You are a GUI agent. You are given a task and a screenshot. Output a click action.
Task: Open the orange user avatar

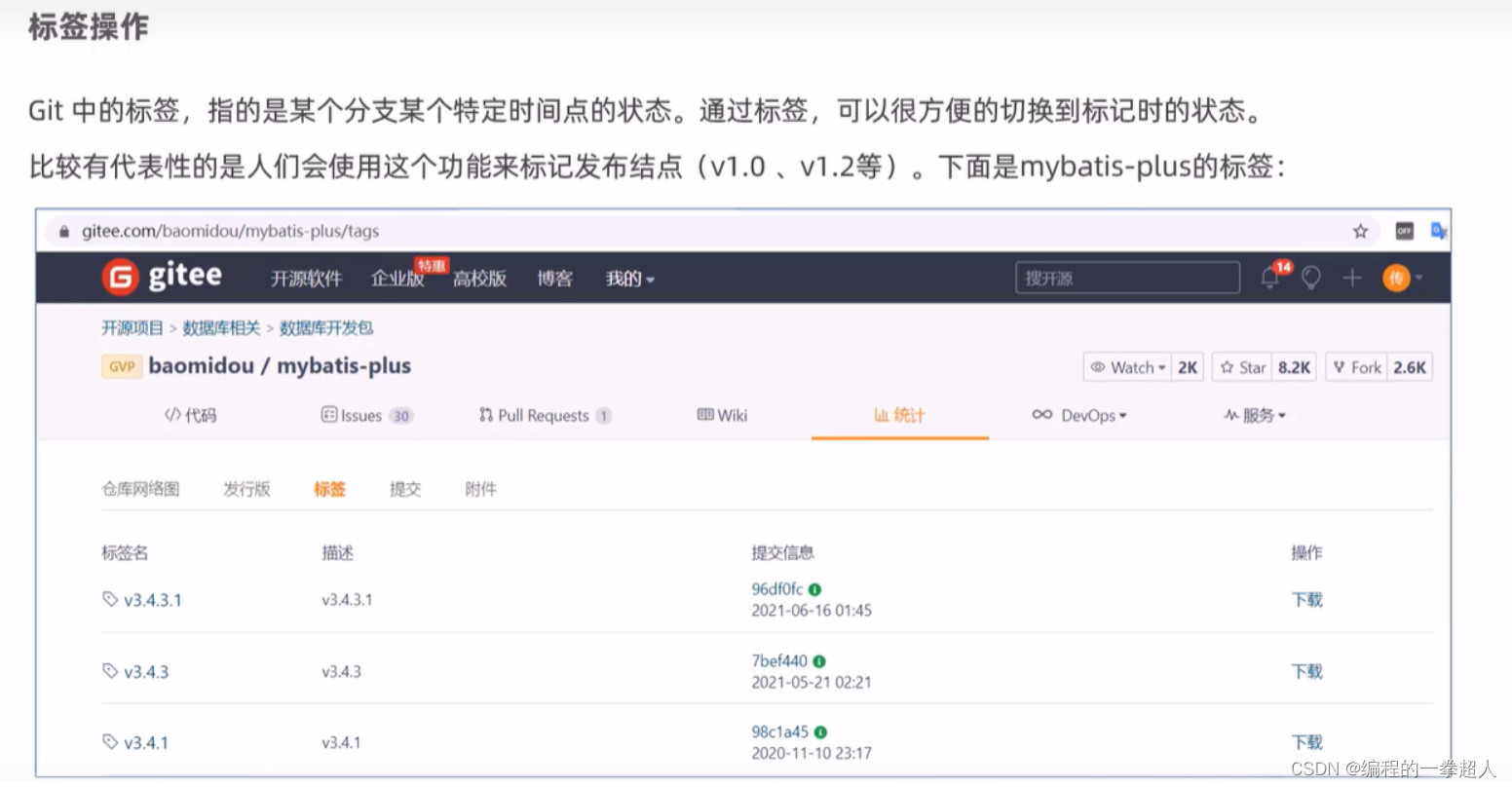[1396, 279]
